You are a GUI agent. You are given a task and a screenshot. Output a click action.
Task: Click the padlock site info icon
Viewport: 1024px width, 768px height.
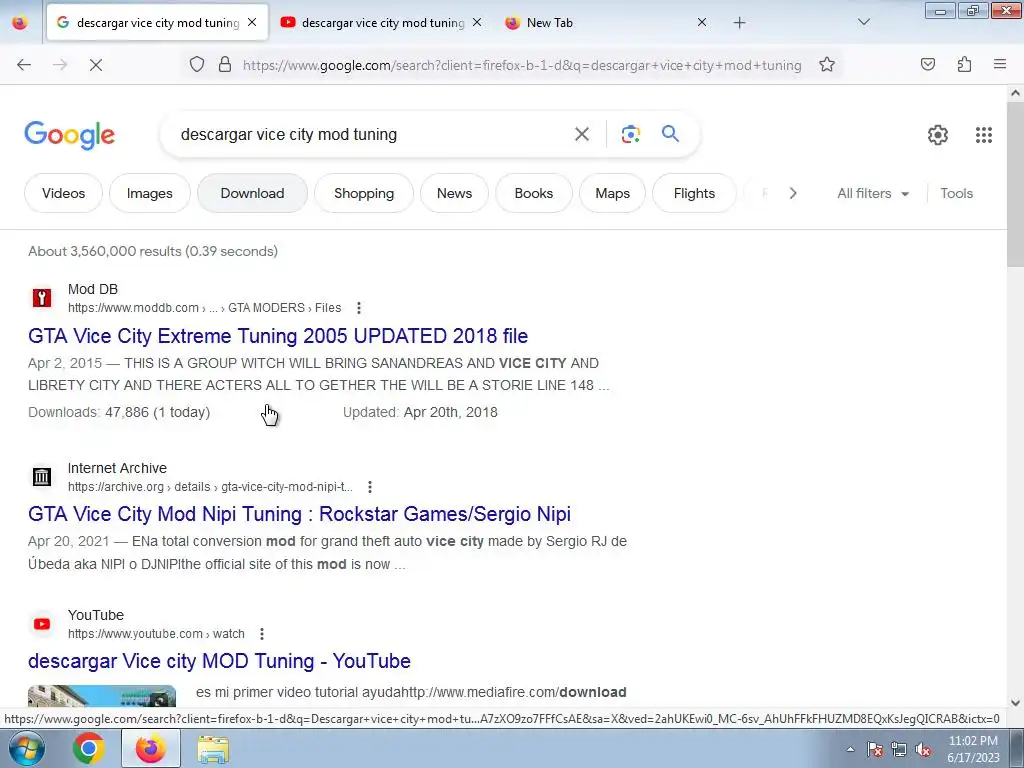click(x=225, y=65)
